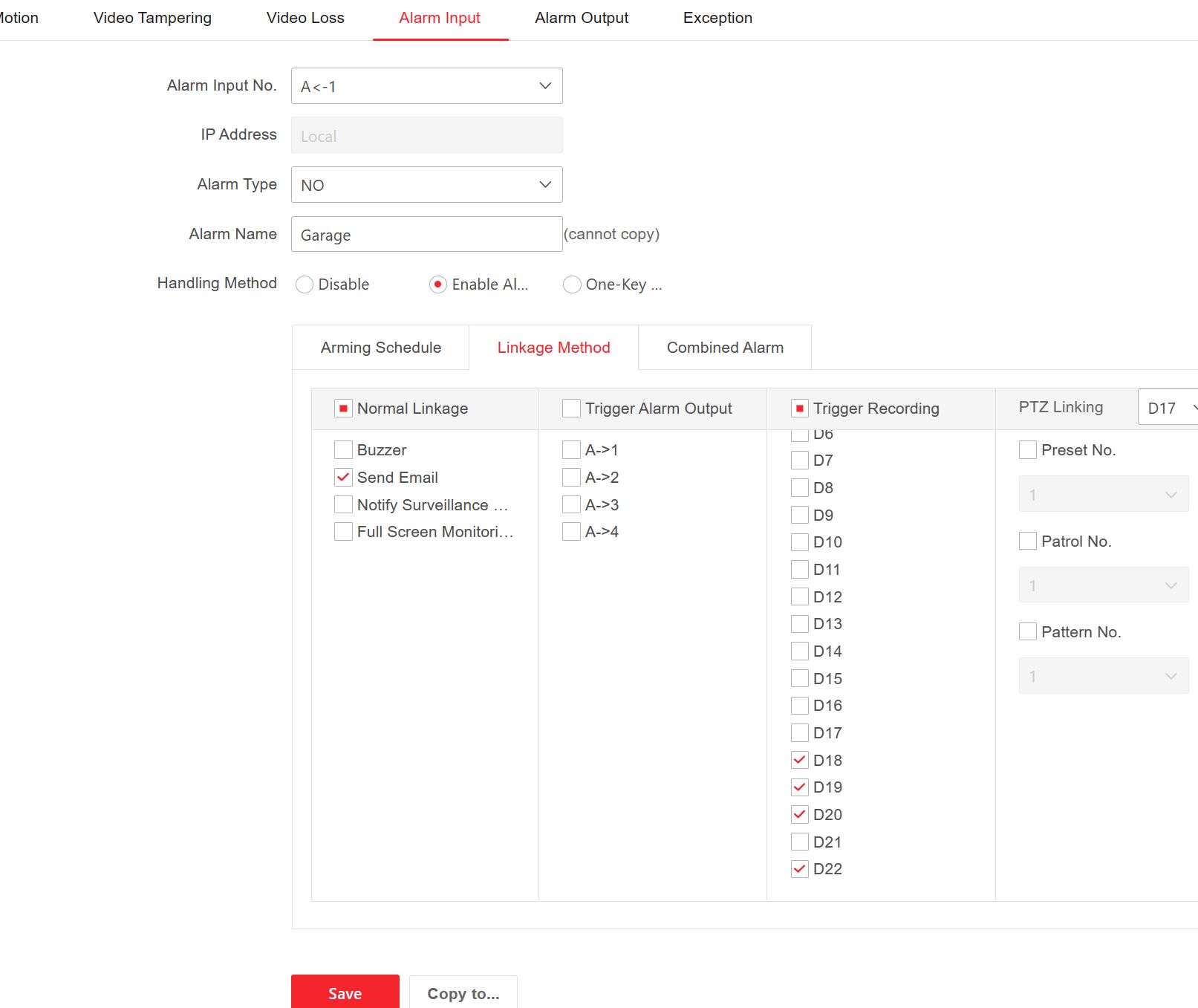Enable recording for camera D21

tap(799, 842)
